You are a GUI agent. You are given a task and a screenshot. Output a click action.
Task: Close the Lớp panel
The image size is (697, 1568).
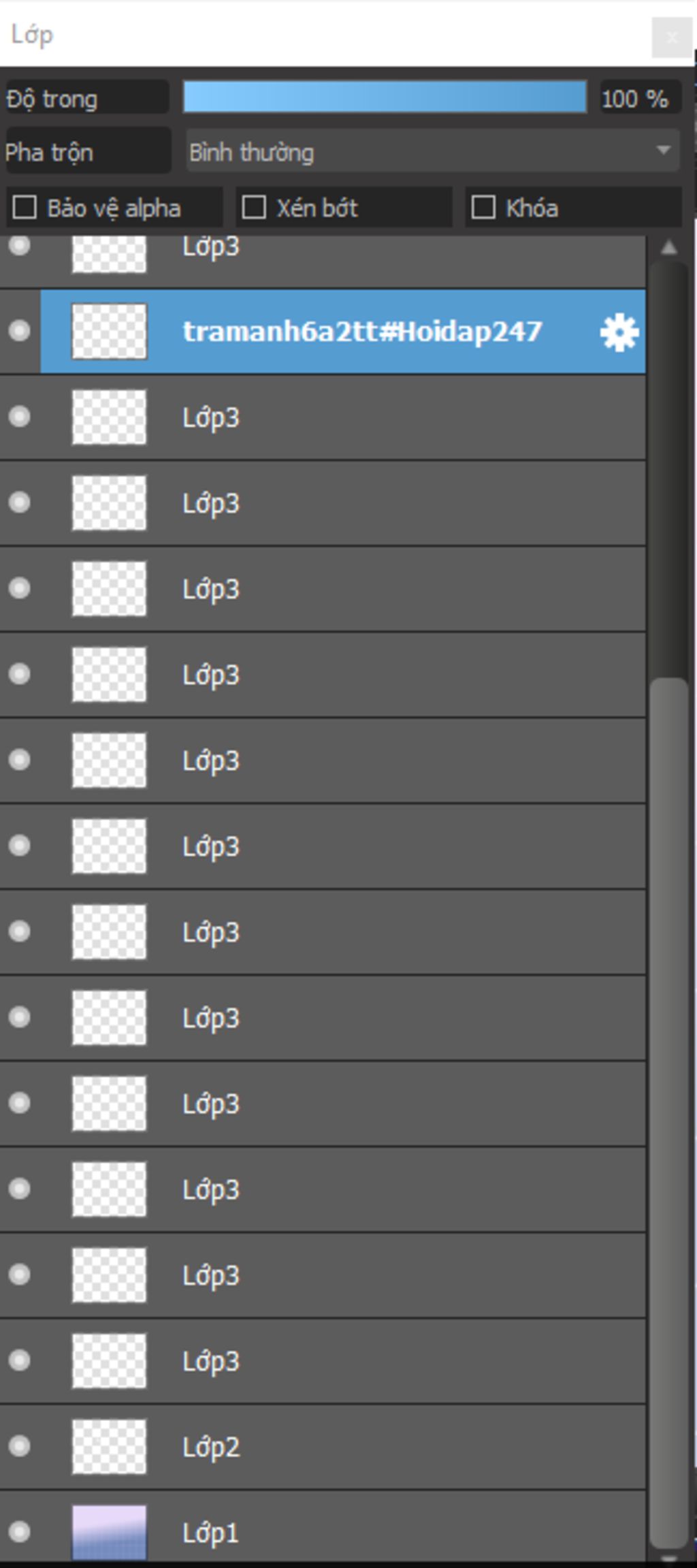672,37
